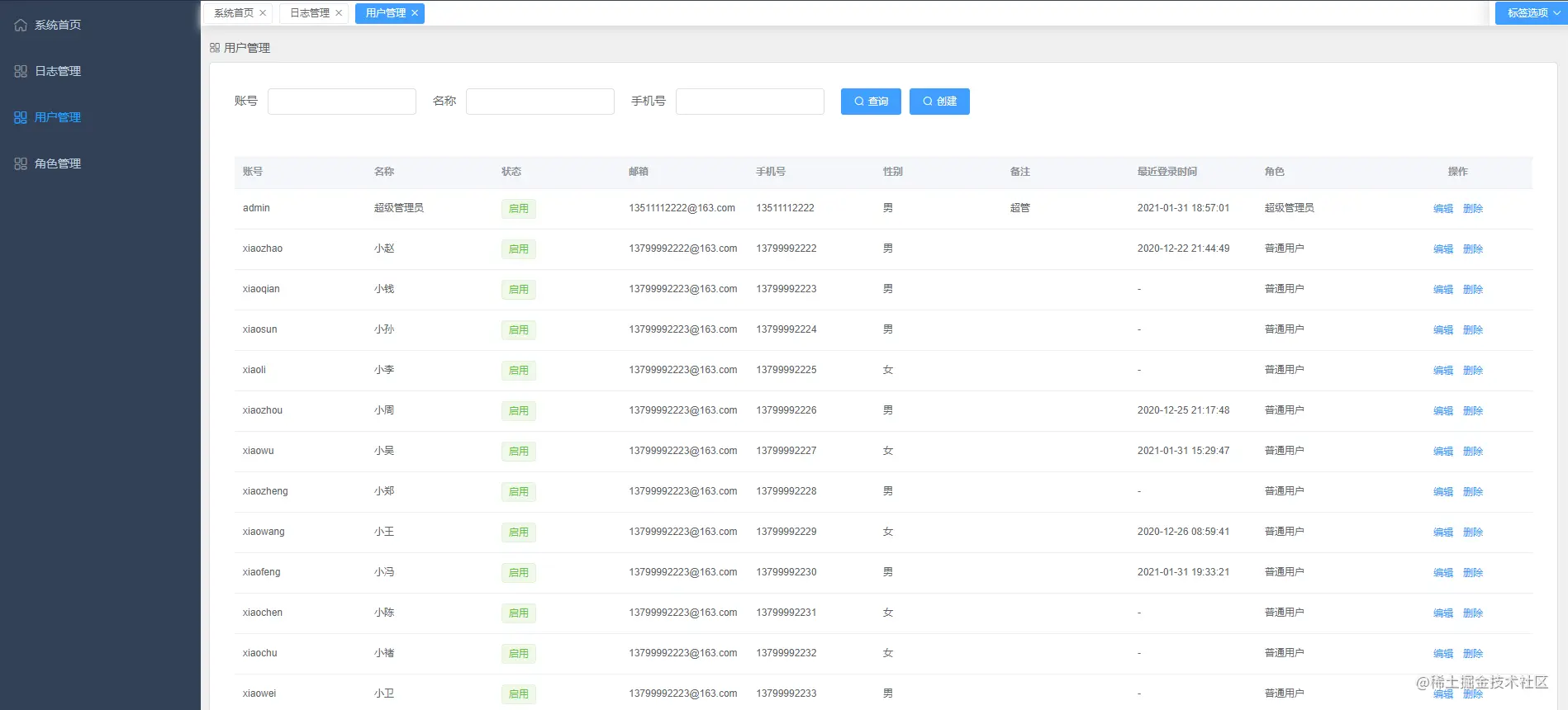Image resolution: width=1568 pixels, height=710 pixels.
Task: Delete the xiaochen user
Action: [1473, 613]
